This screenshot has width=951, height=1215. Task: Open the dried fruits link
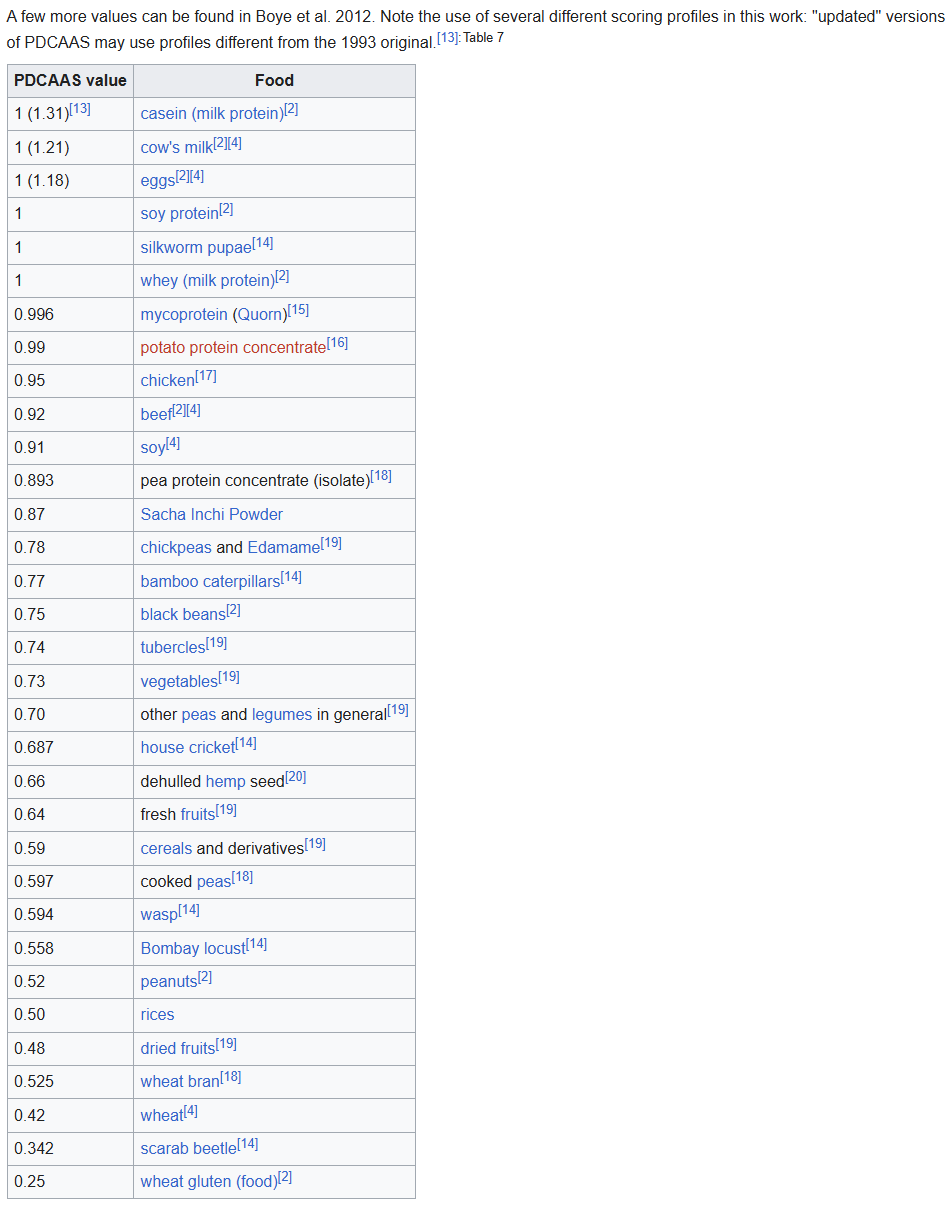(x=178, y=1049)
